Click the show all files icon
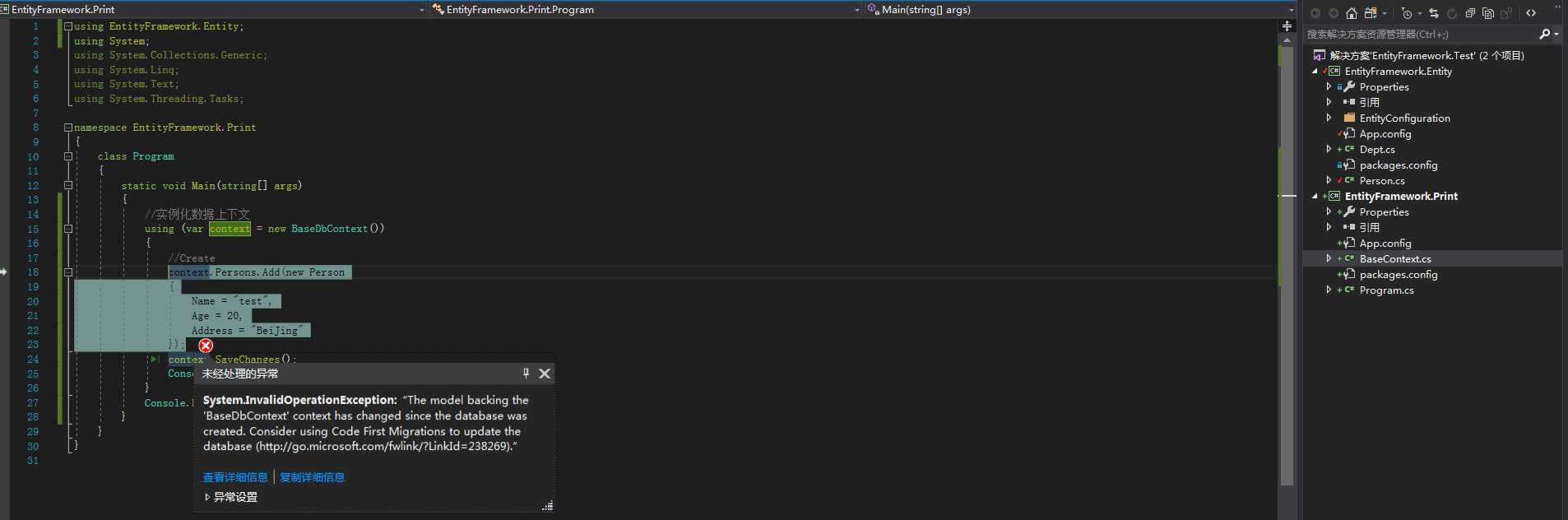Image resolution: width=1568 pixels, height=520 pixels. 1488,13
